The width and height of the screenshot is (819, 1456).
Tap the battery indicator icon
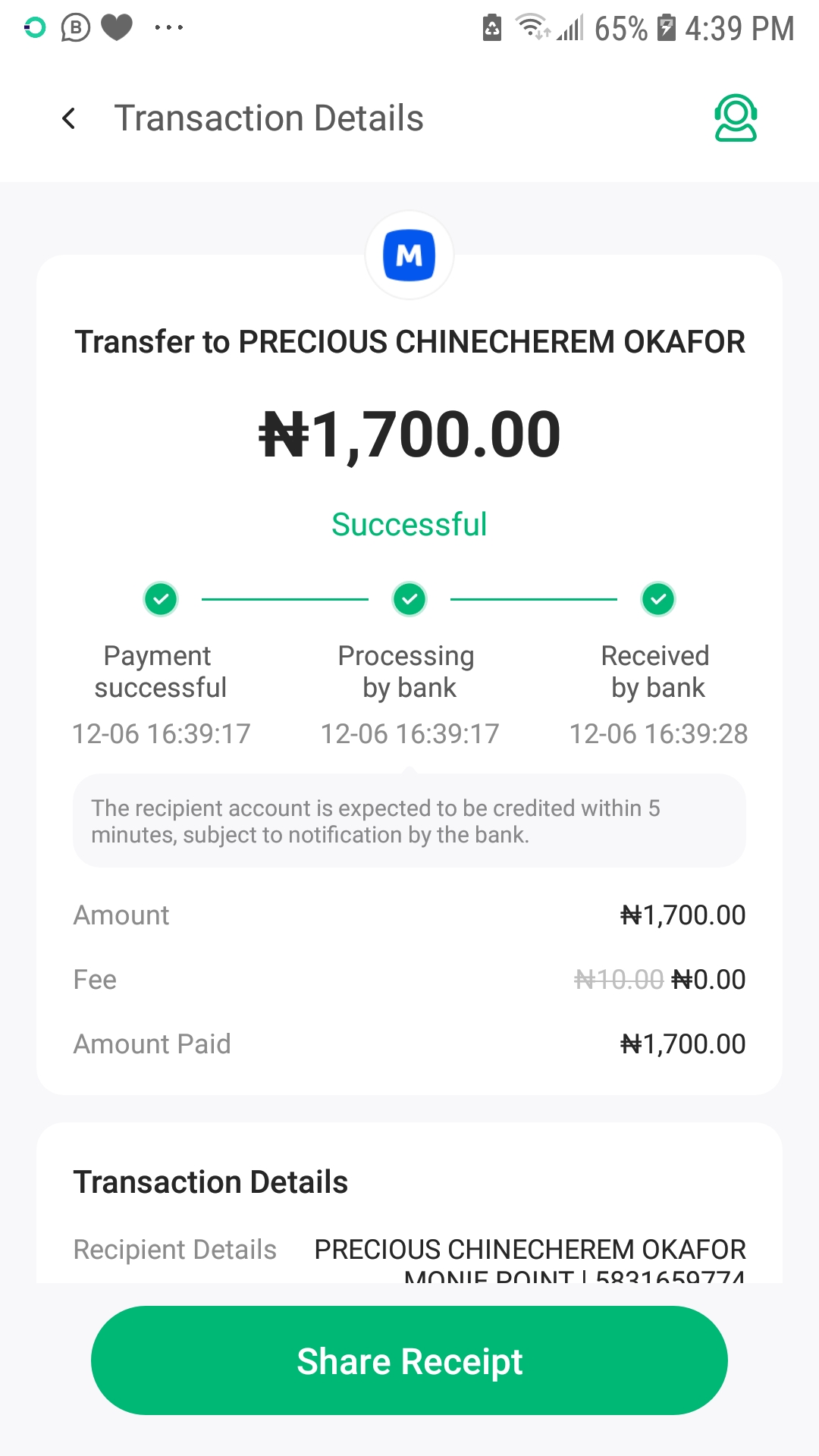pos(666,28)
